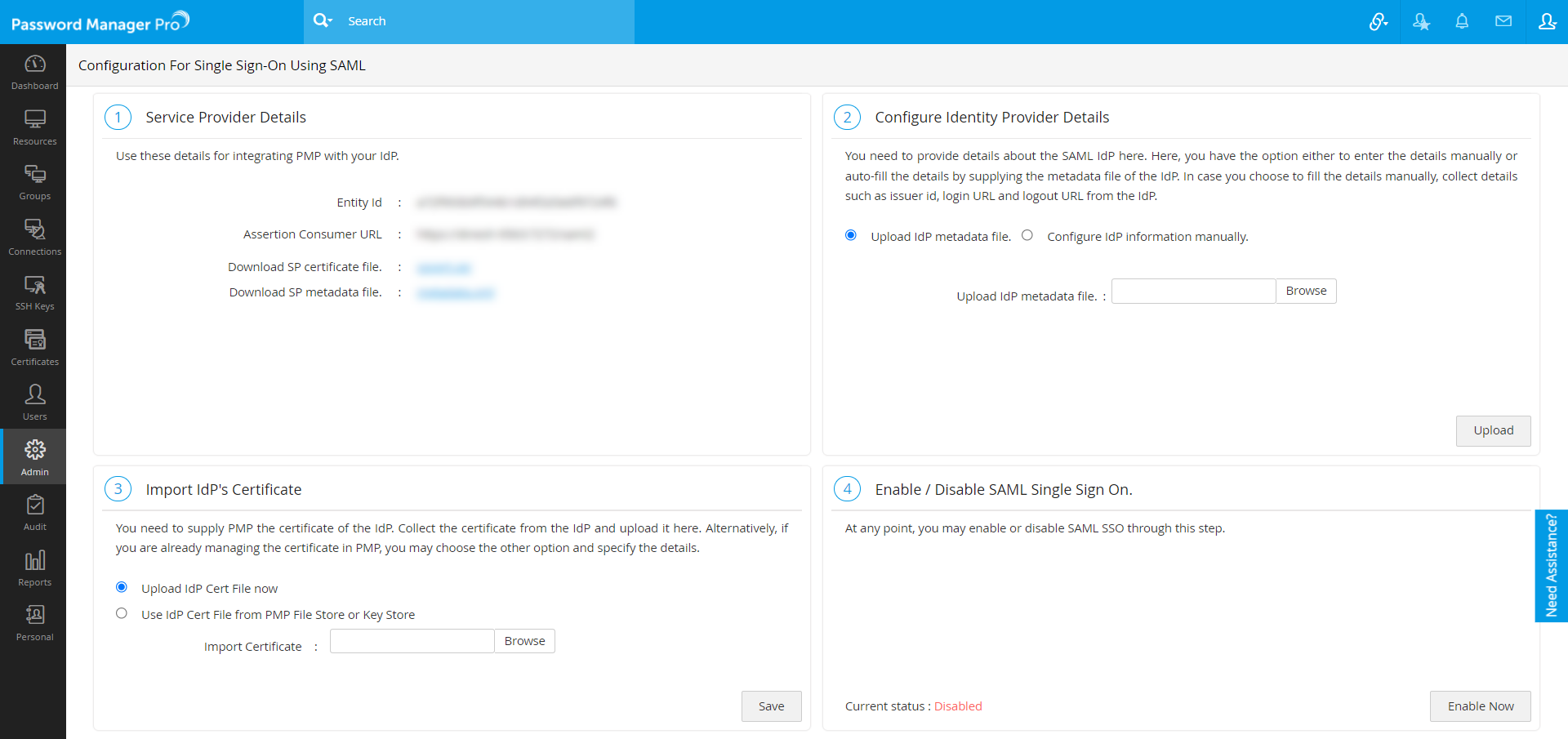Open the user account profile icon

coord(1547,21)
